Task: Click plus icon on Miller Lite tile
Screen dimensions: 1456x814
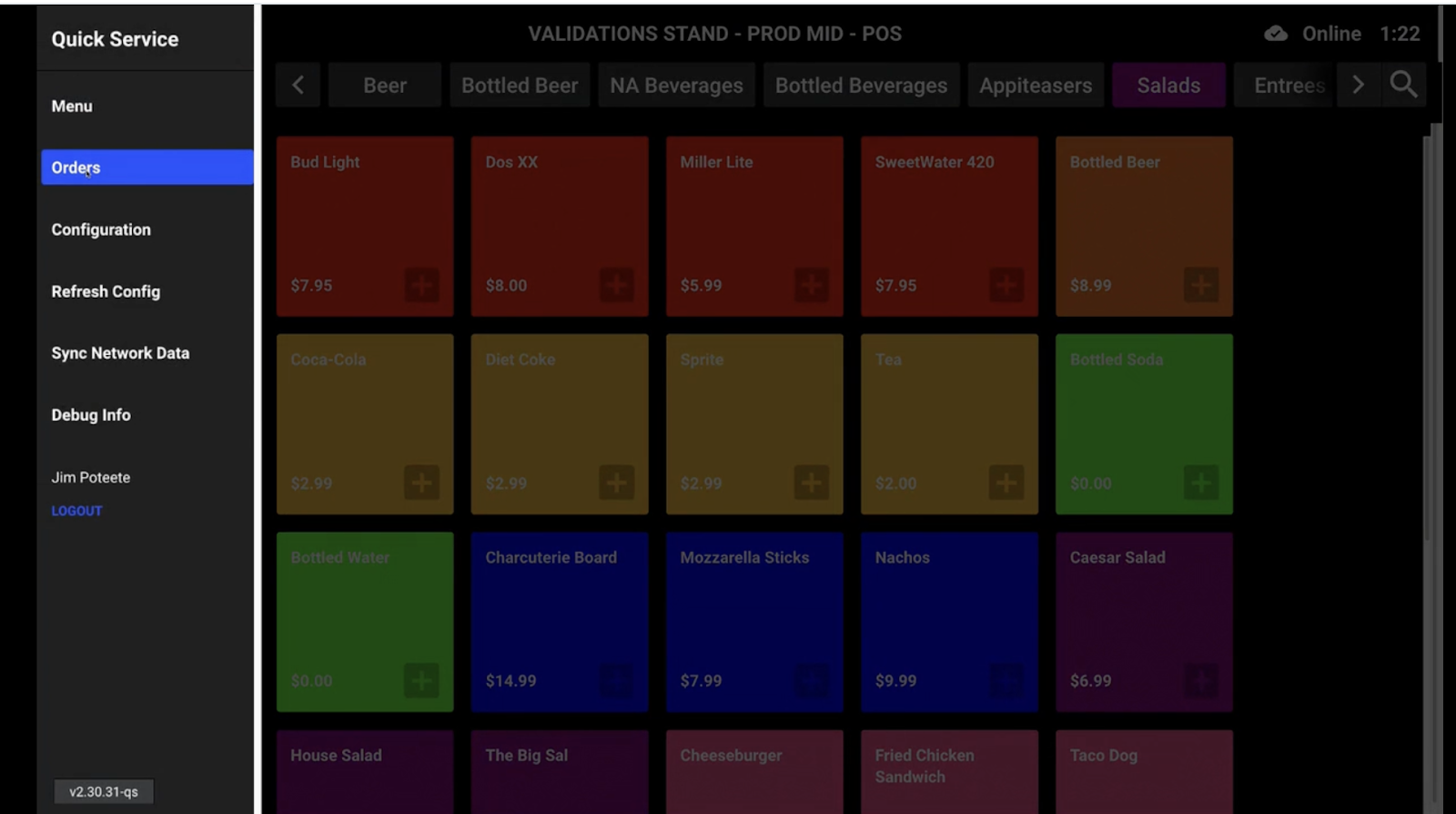Action: coord(811,285)
